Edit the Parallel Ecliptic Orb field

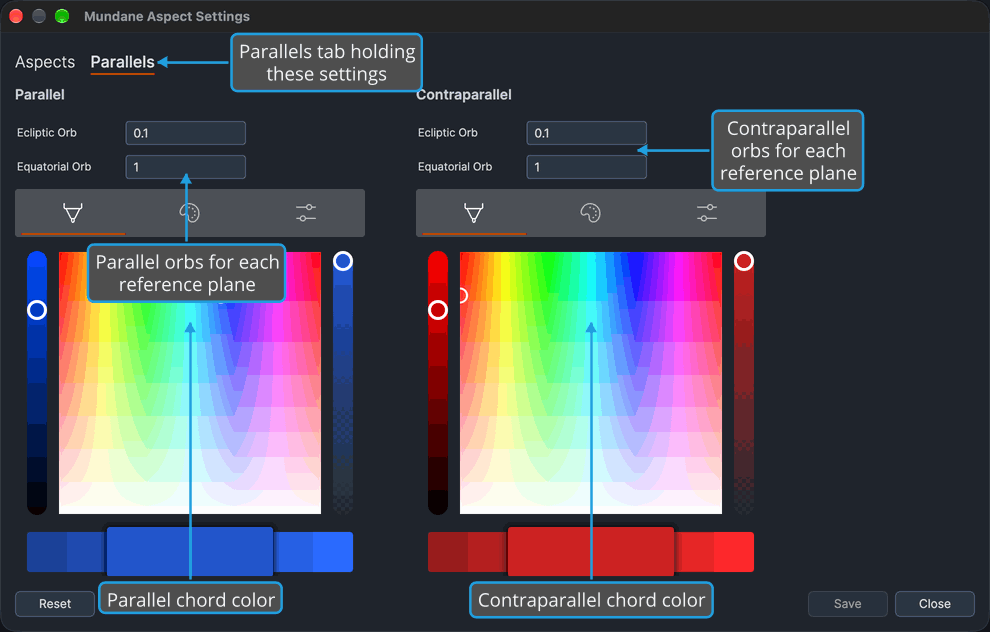tap(186, 133)
